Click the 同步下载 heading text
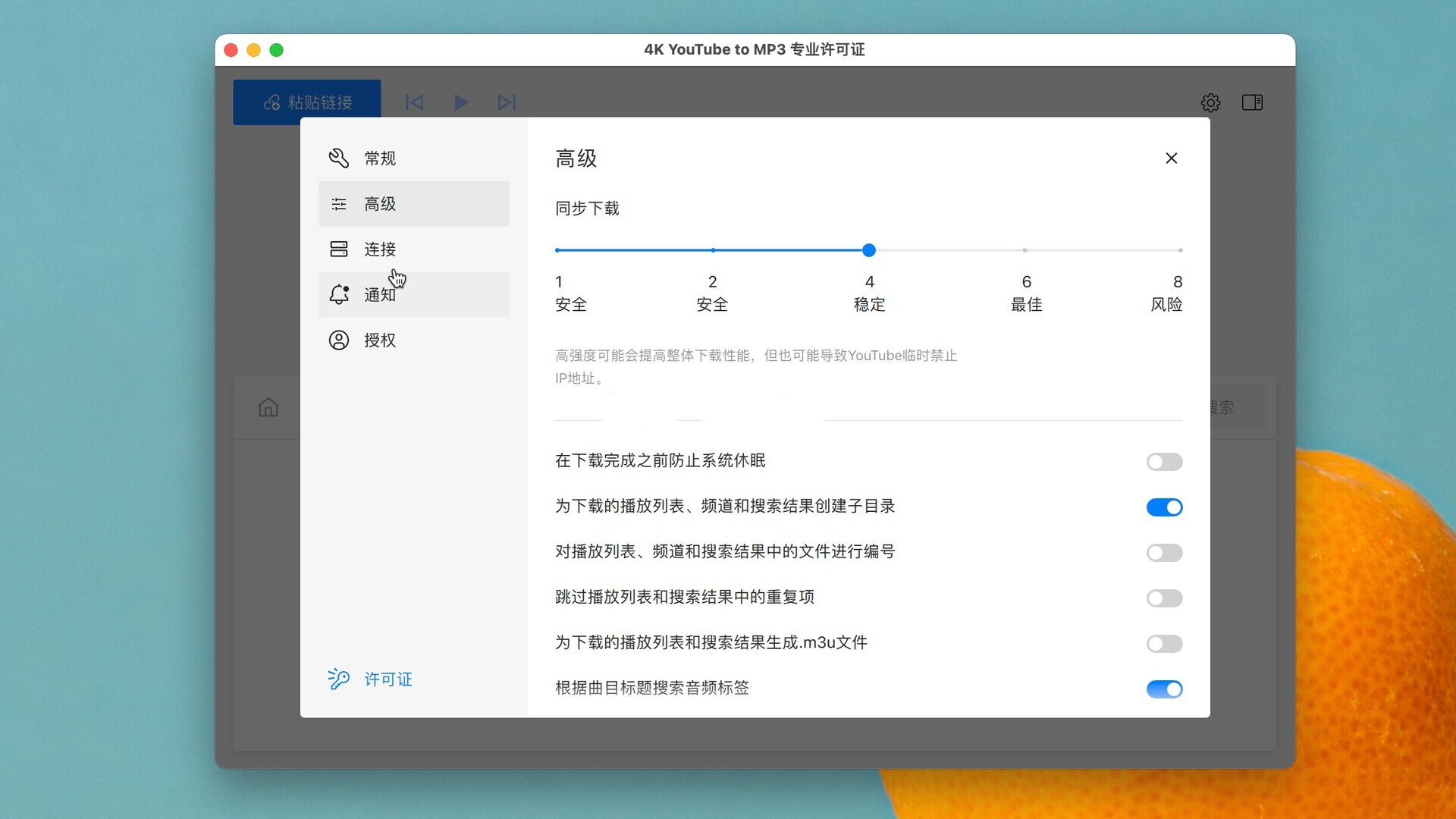 [587, 209]
